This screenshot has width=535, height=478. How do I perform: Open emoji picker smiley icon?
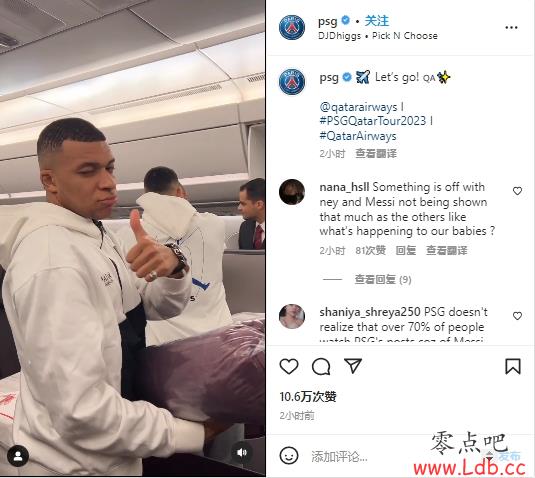289,455
